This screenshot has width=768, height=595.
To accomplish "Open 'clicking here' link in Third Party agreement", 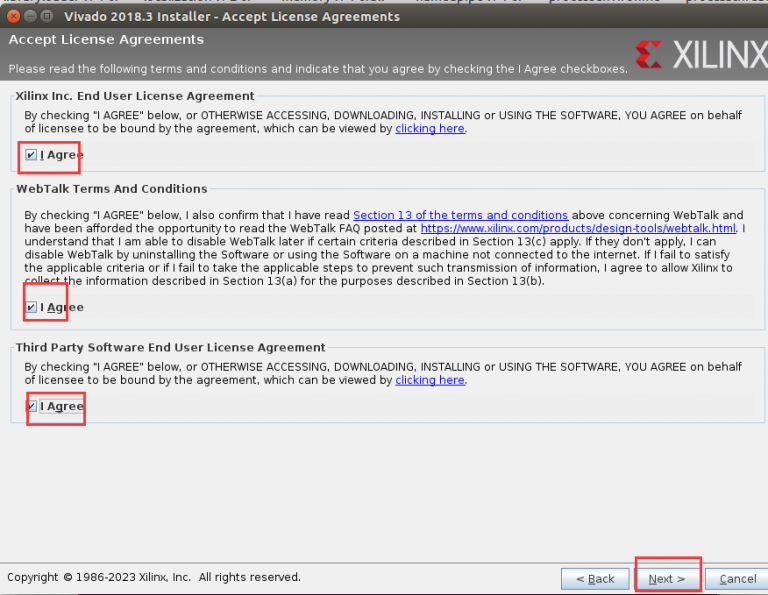I will click(430, 380).
